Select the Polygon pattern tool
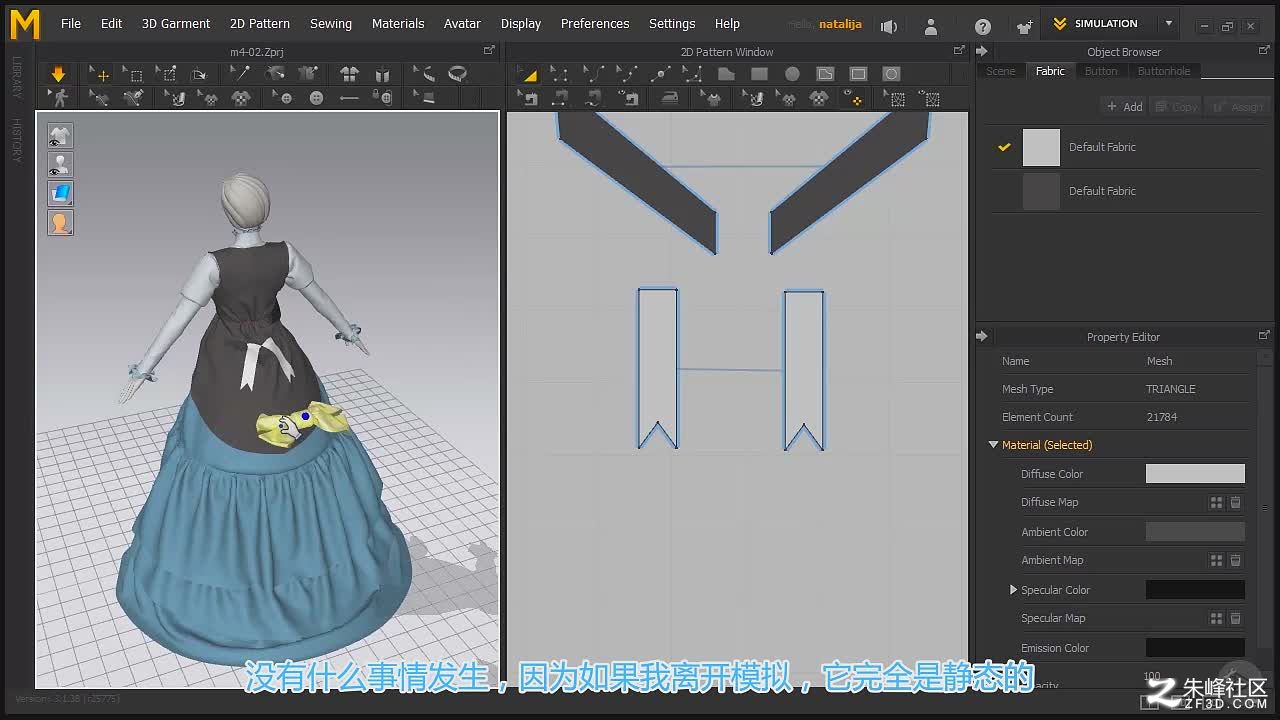Screen dimensions: 1280x720 726,74
